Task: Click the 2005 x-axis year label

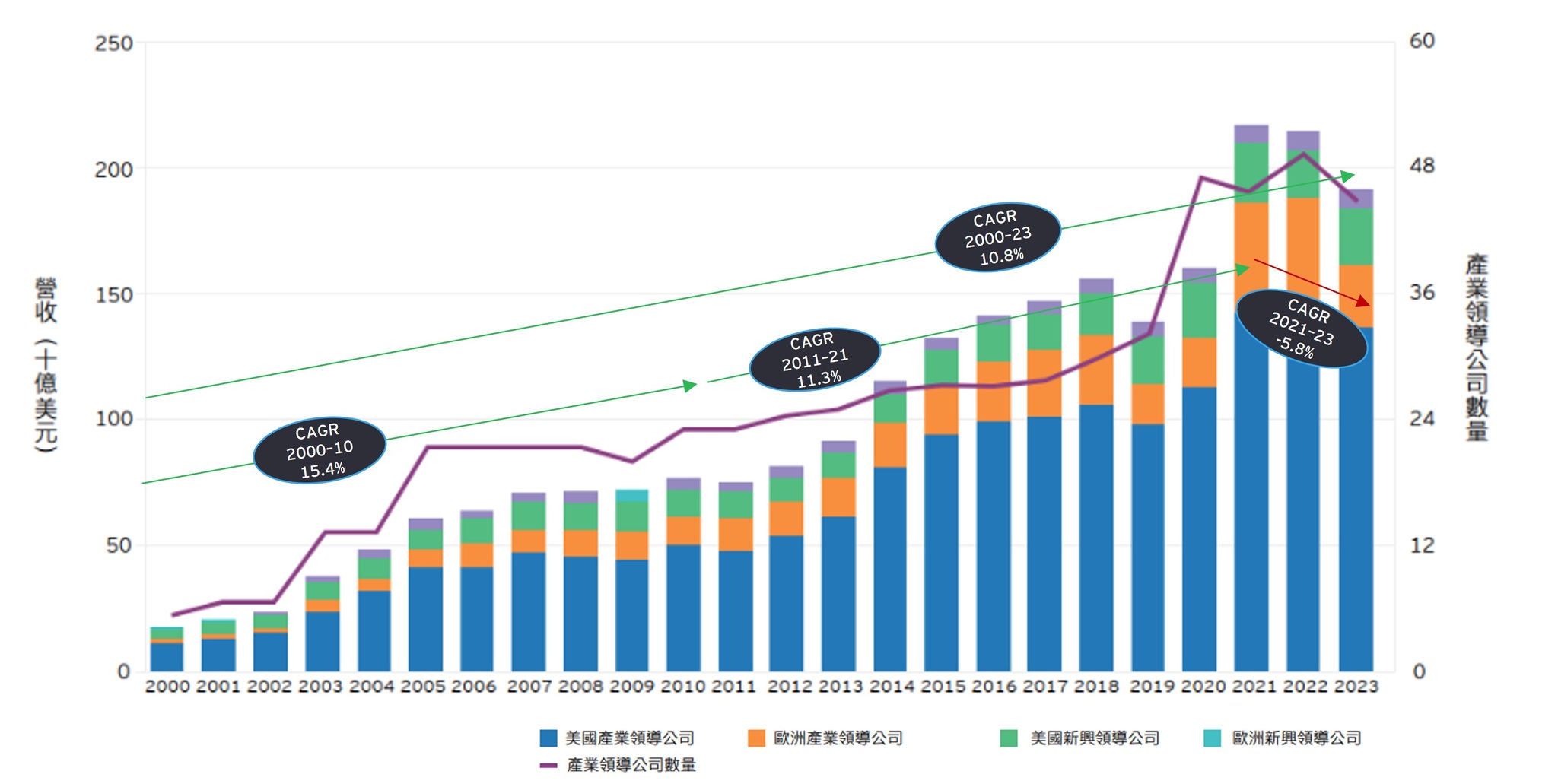Action: click(x=423, y=687)
